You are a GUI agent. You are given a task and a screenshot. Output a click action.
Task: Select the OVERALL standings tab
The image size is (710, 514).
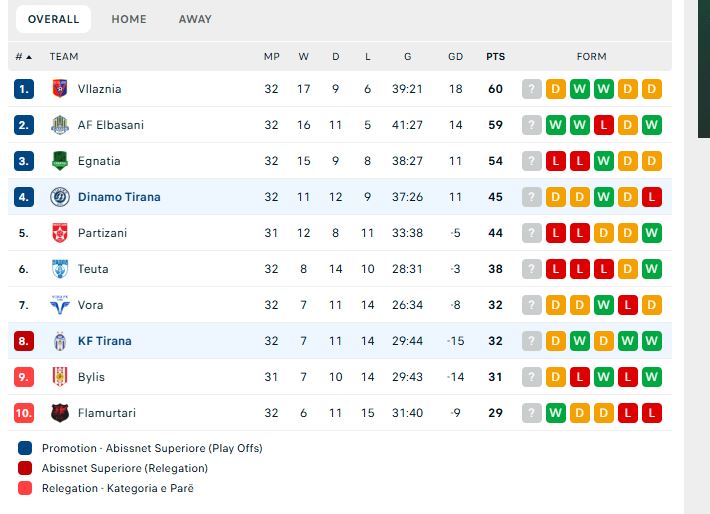click(53, 19)
